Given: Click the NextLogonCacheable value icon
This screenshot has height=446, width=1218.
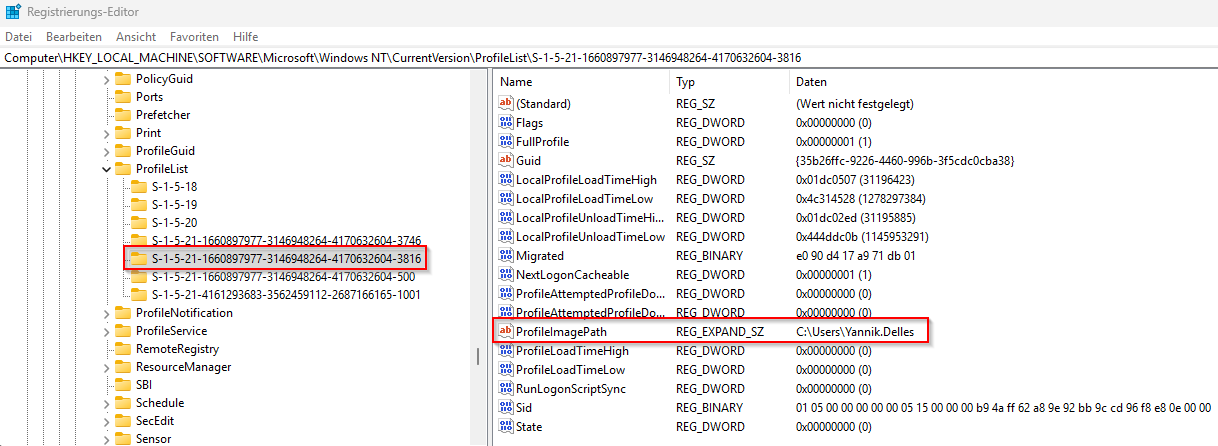Looking at the screenshot, I should [x=505, y=275].
